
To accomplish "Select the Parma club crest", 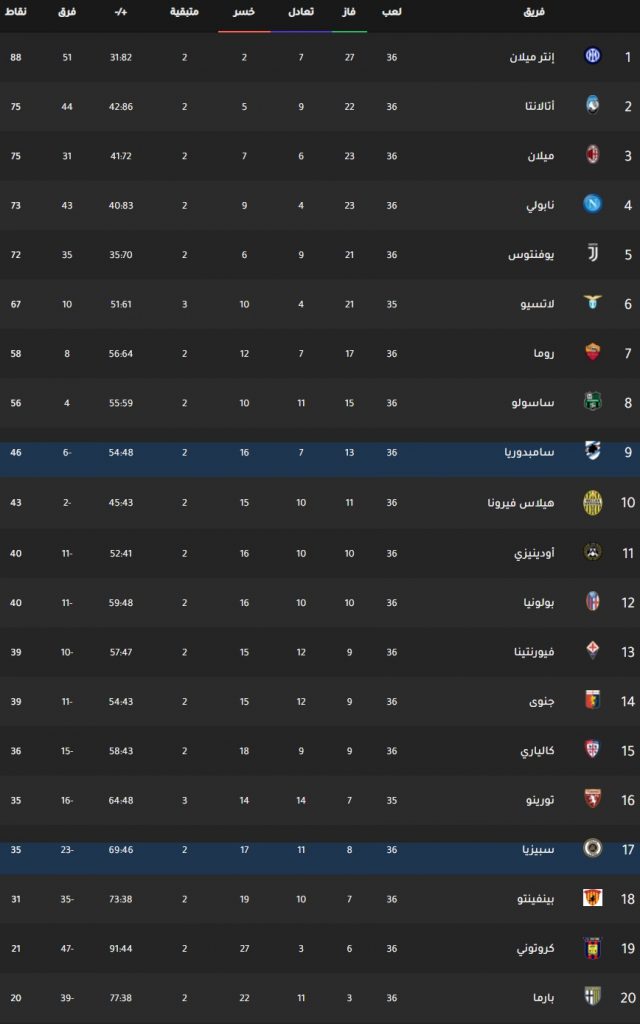I will click(592, 997).
